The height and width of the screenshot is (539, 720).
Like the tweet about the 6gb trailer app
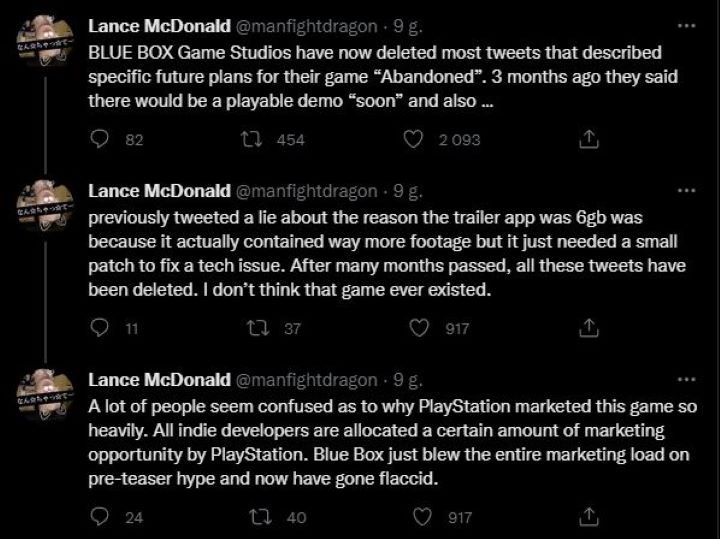pos(420,328)
